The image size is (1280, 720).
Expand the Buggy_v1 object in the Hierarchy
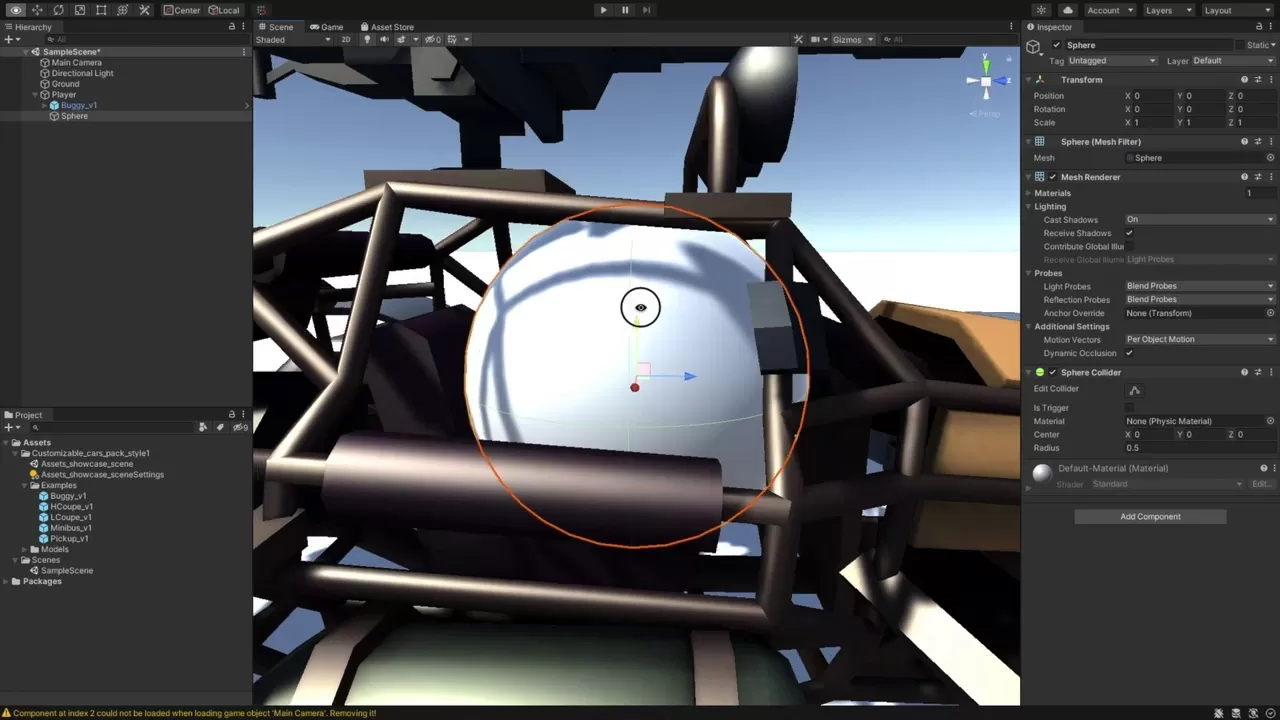pos(44,105)
